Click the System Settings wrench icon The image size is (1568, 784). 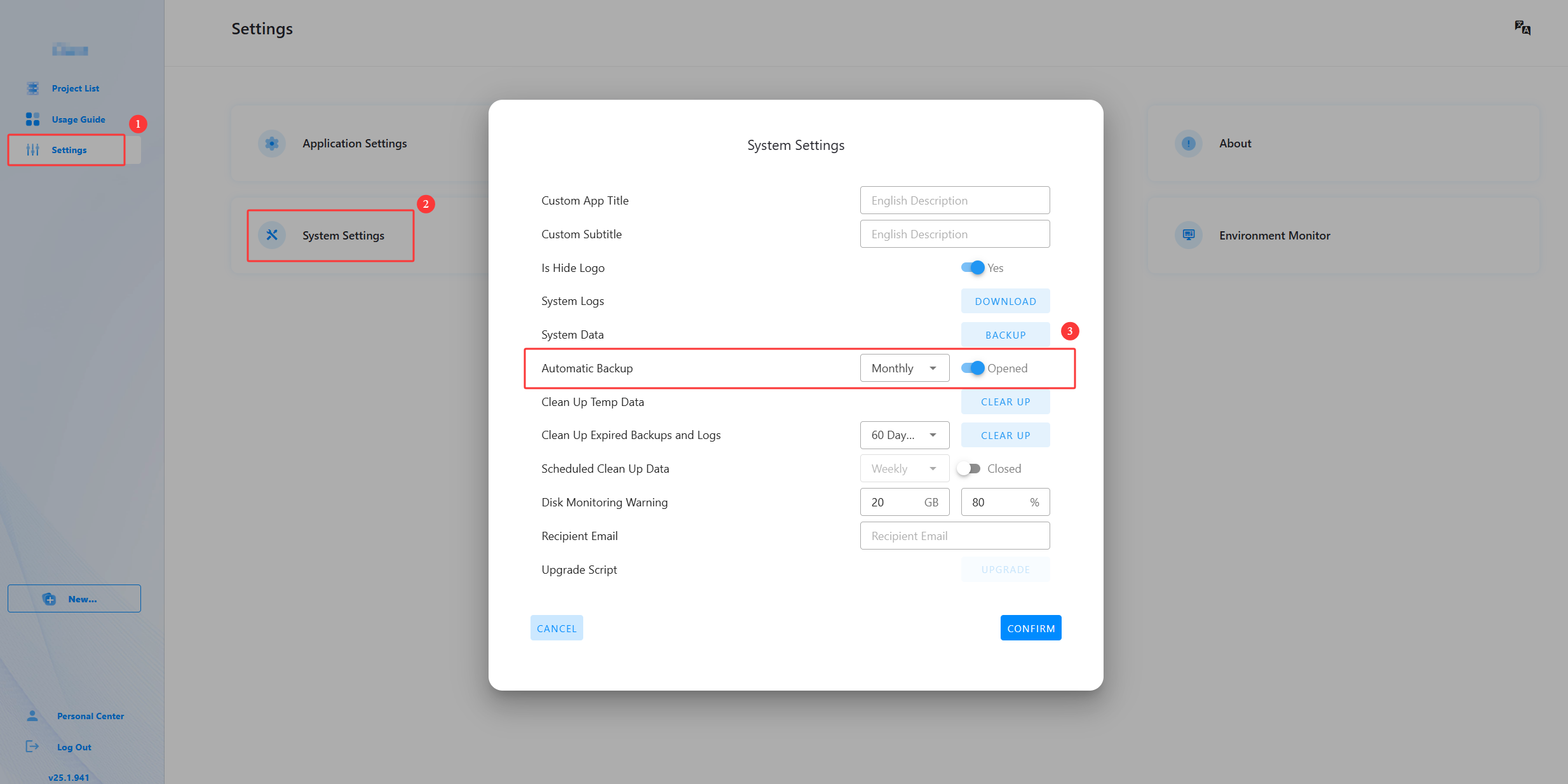[271, 234]
